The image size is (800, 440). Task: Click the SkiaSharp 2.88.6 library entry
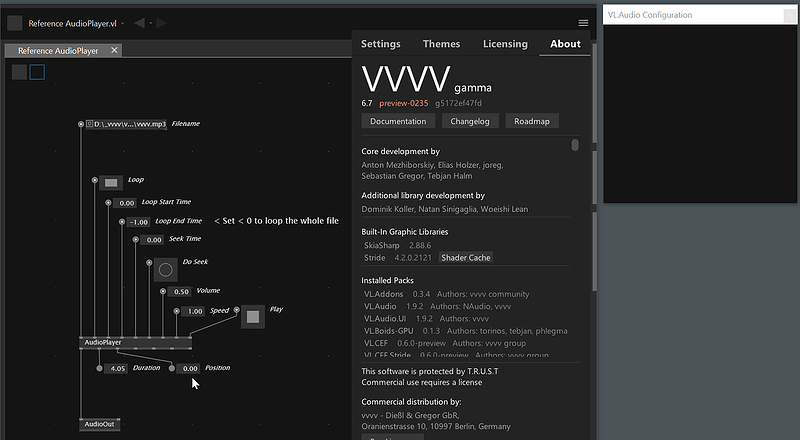[397, 246]
